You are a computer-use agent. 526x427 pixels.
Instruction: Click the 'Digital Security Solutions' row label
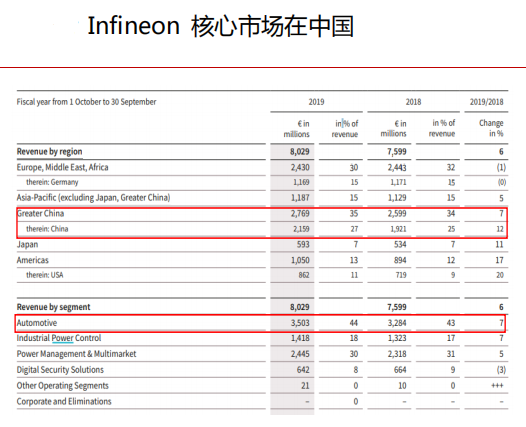tap(60, 370)
